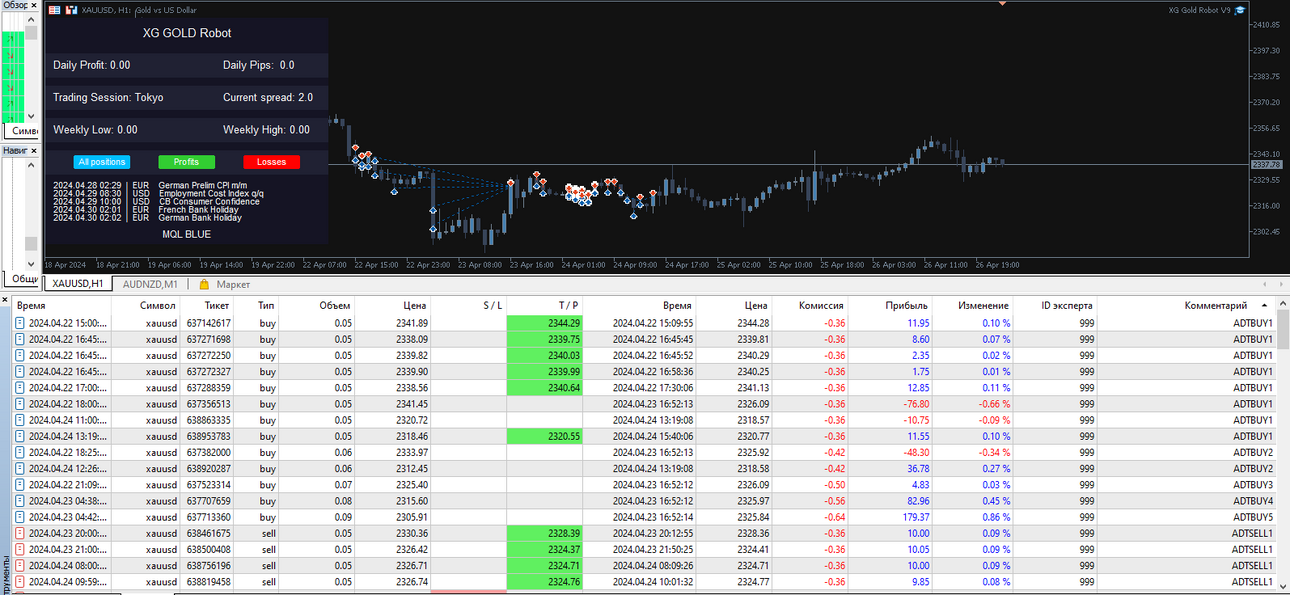
Task: Click the current price label 2337.78
Action: [x=1266, y=164]
